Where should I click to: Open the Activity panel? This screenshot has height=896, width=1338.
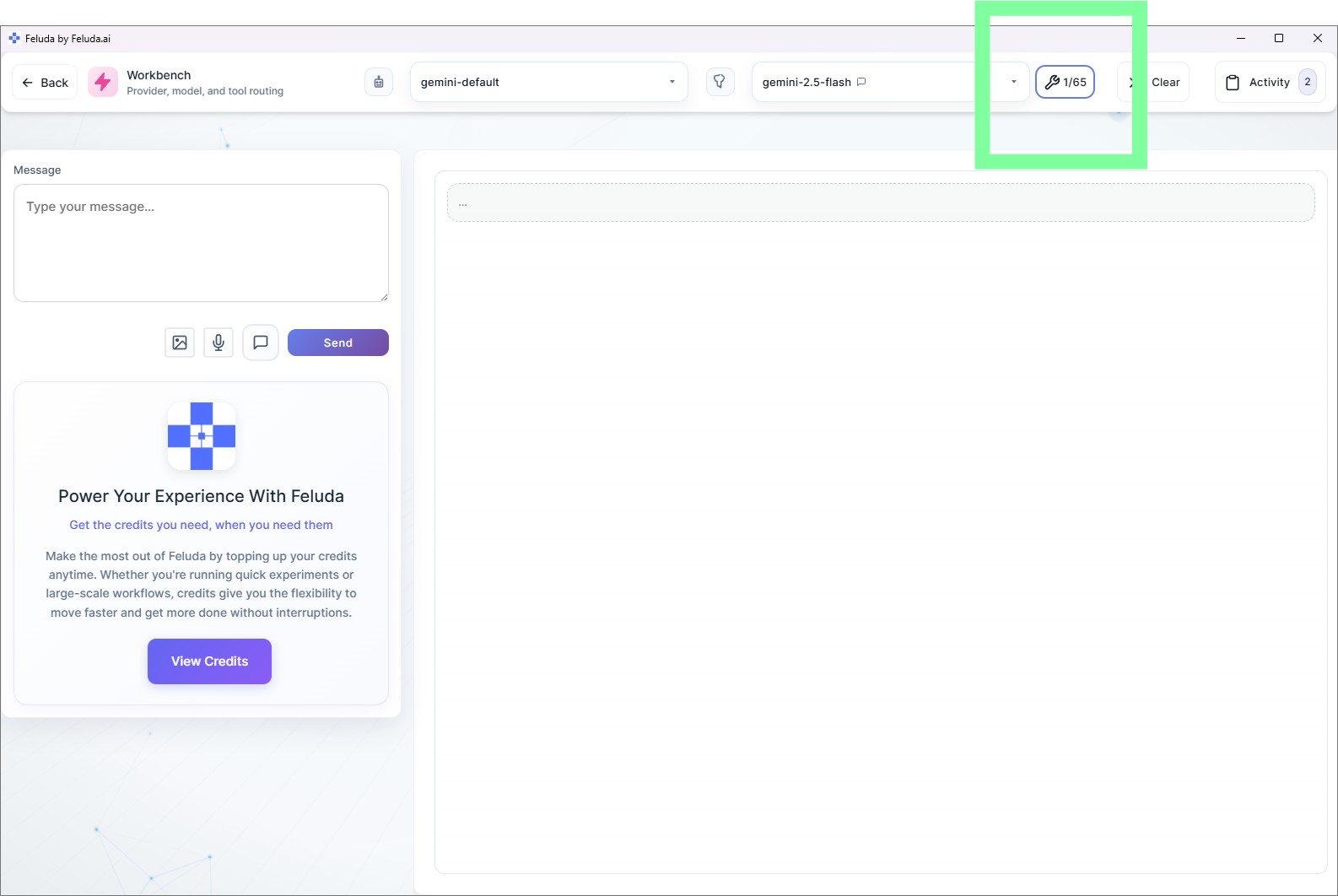pos(1270,82)
